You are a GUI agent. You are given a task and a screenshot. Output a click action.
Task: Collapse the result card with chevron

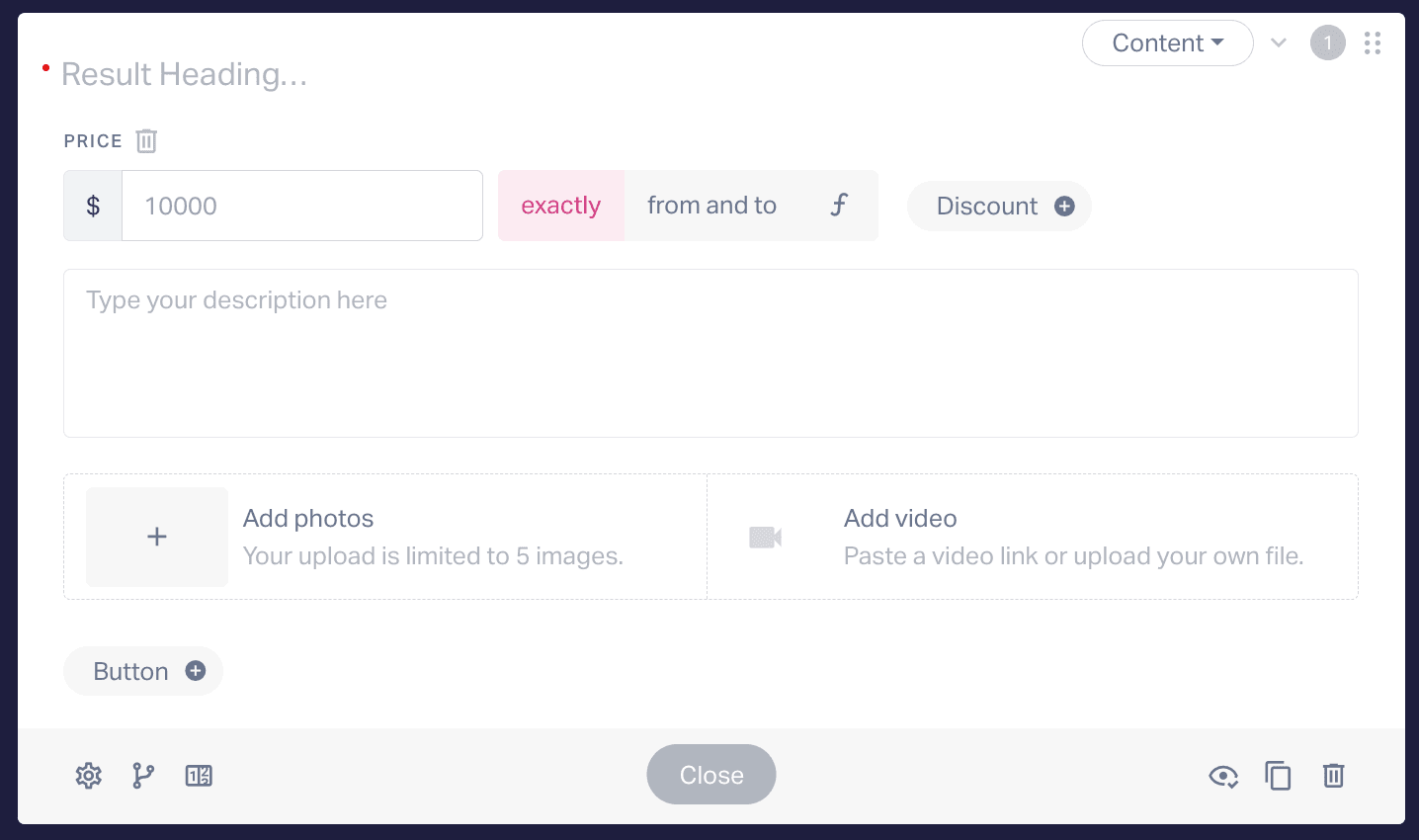[1279, 42]
